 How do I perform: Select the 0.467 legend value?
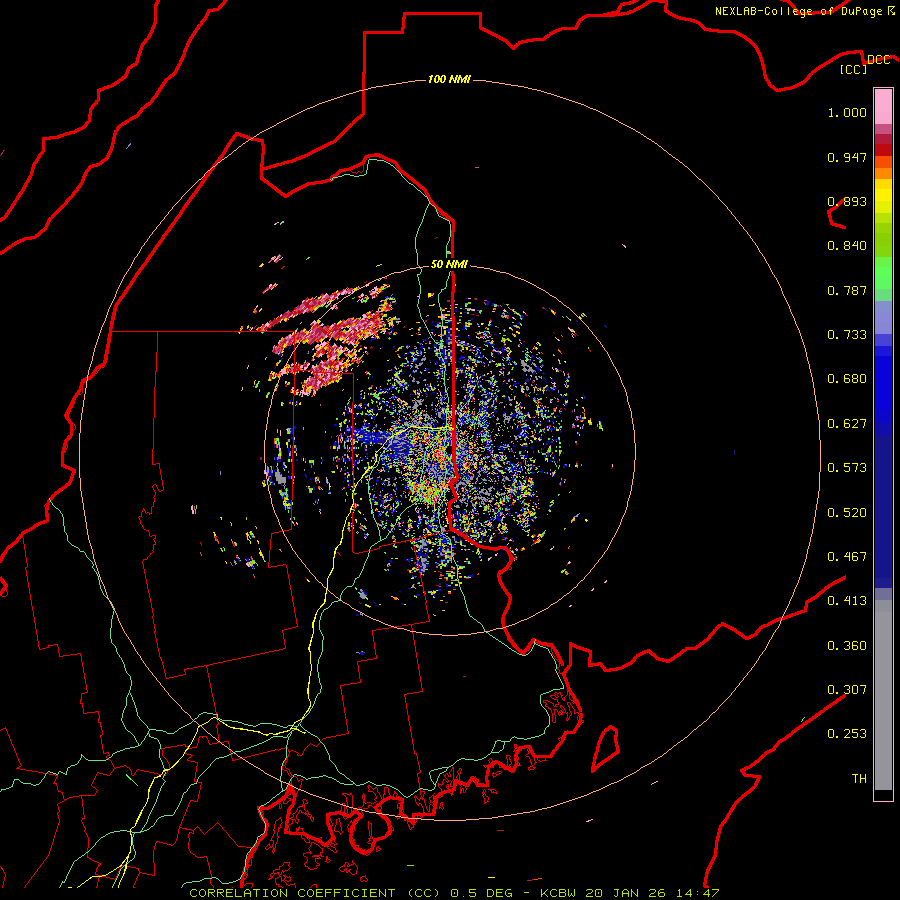tap(847, 557)
